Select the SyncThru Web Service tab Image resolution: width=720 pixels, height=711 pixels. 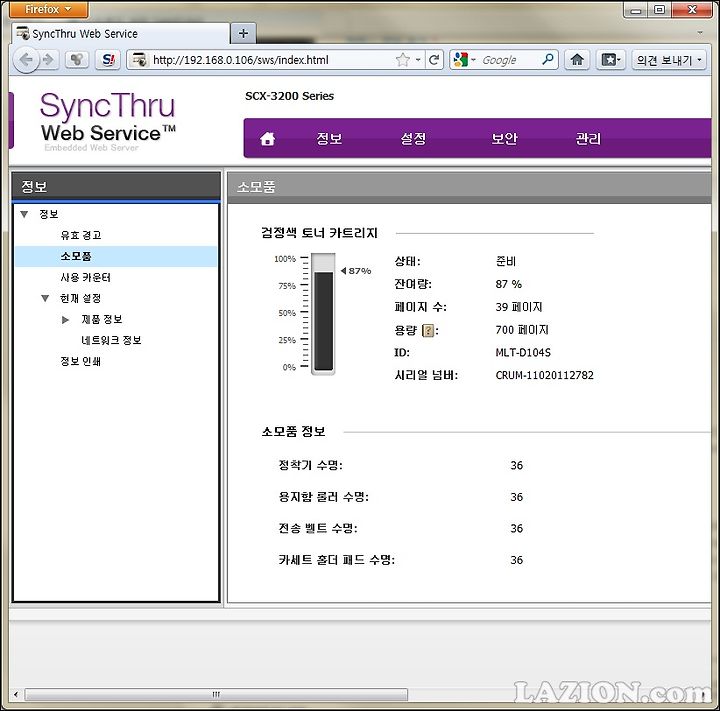pos(119,34)
